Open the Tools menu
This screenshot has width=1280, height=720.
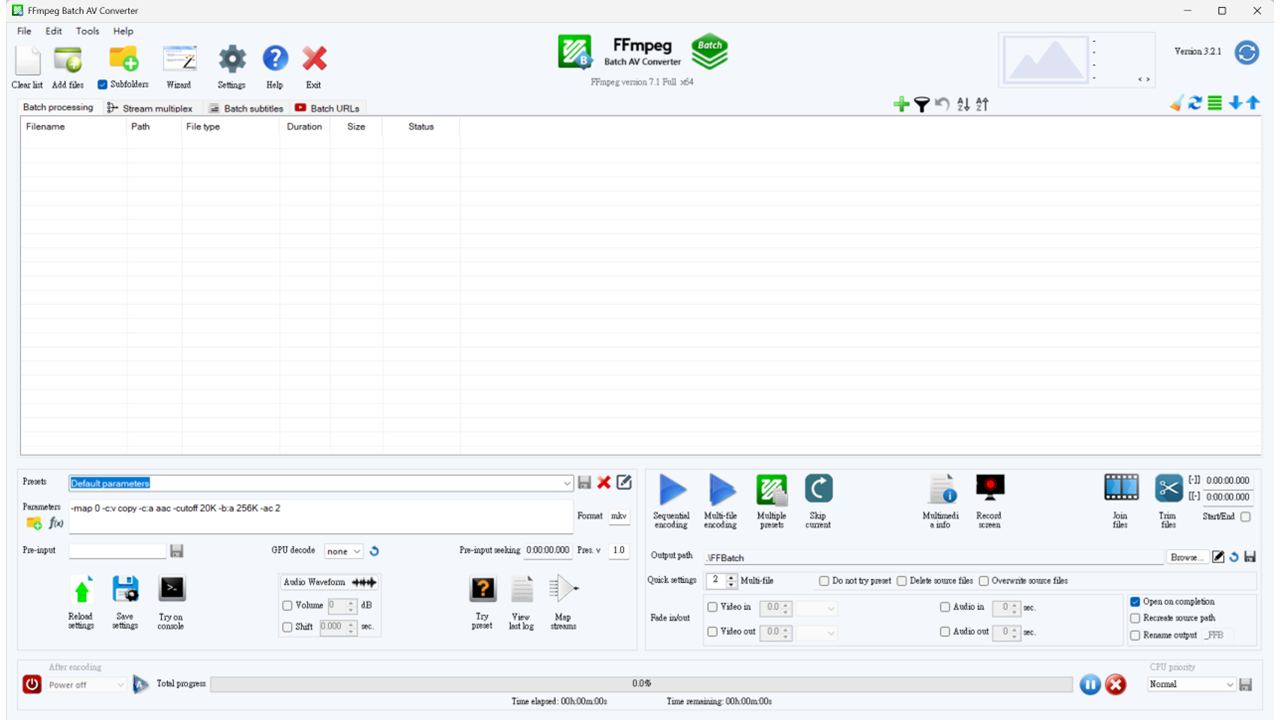pos(87,31)
